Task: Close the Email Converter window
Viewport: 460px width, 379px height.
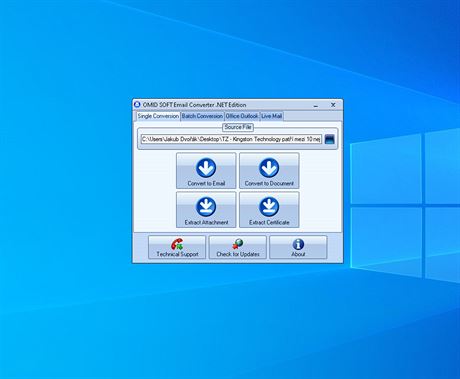Action: click(333, 105)
